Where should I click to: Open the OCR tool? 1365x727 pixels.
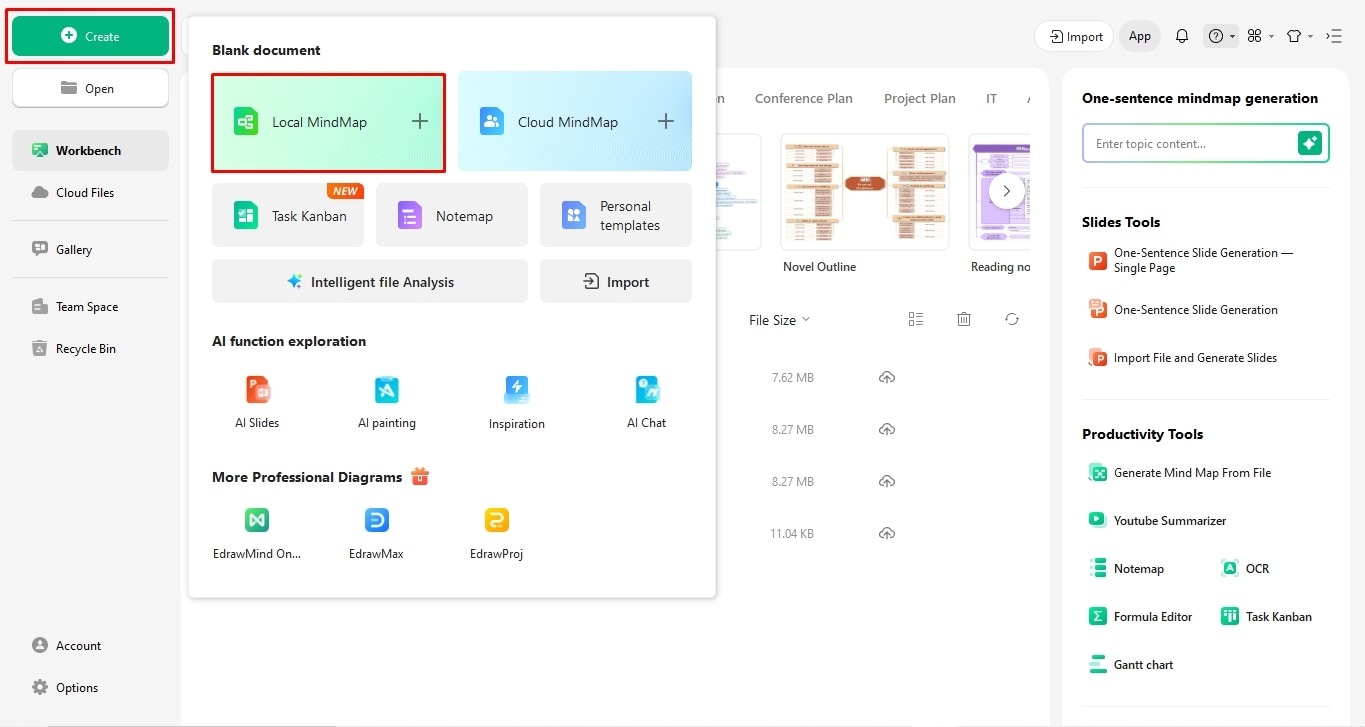(x=1245, y=568)
